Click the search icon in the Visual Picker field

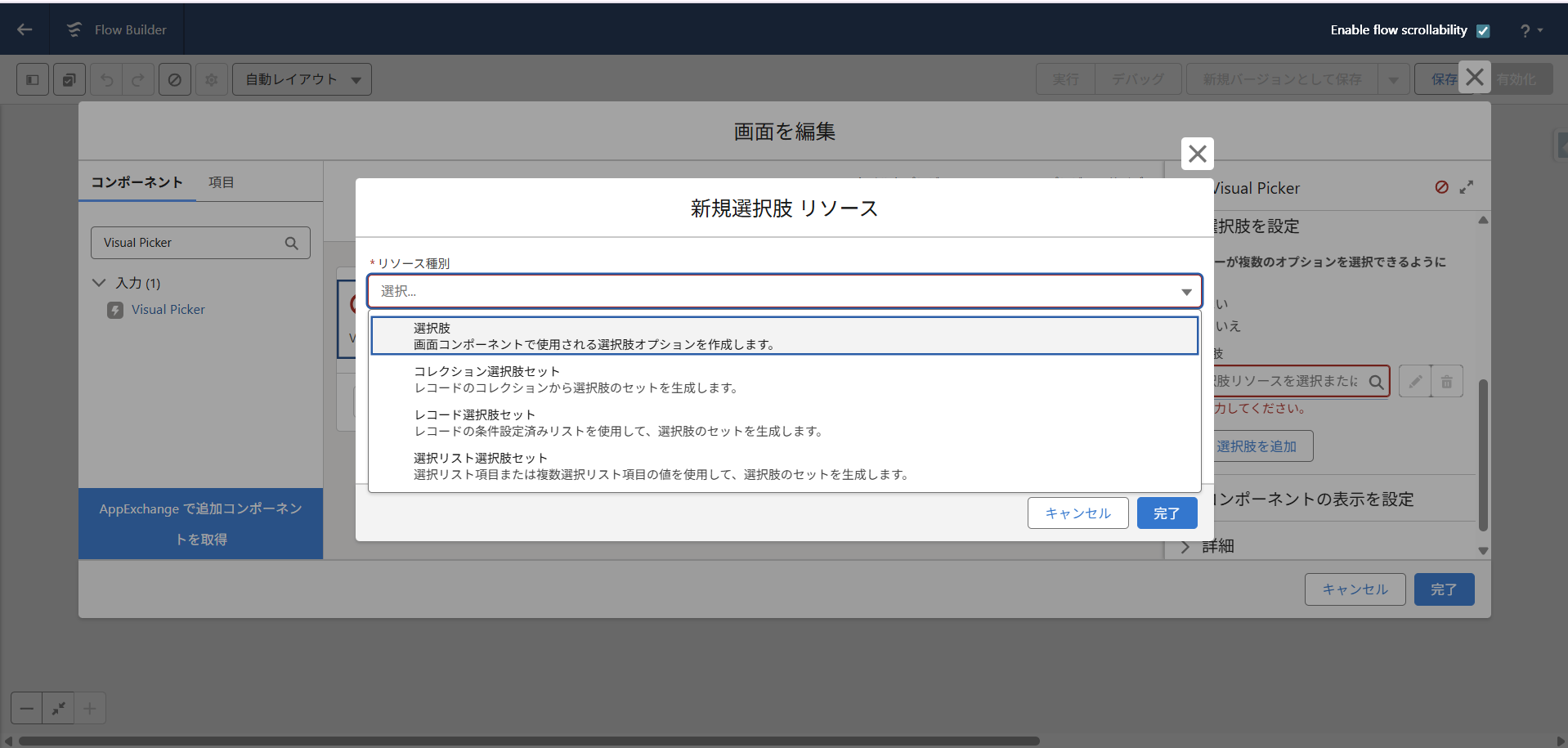point(291,243)
